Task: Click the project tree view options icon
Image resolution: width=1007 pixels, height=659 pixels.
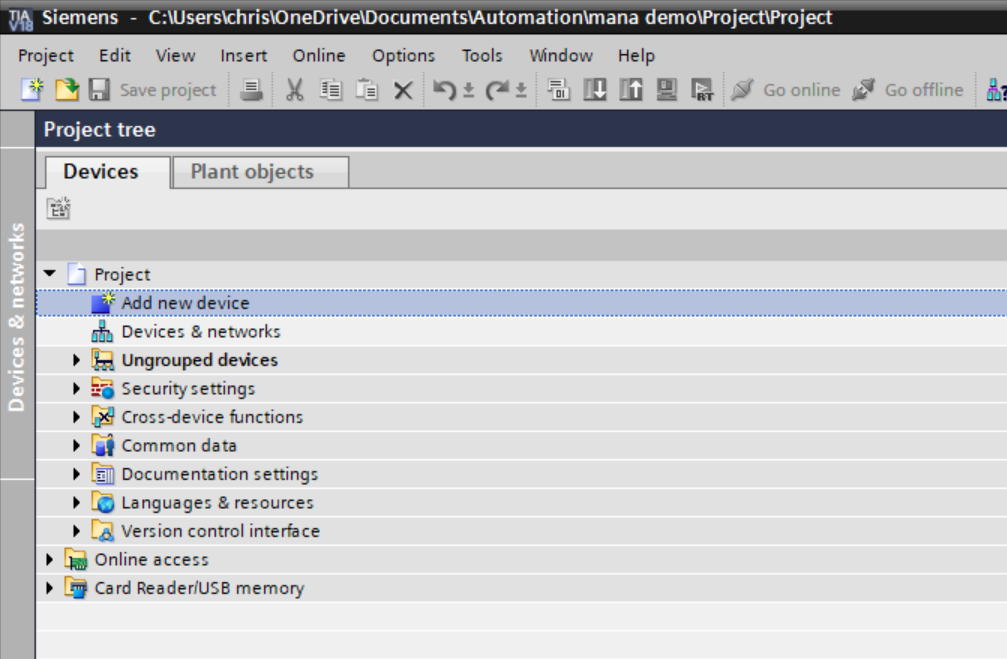Action: (x=58, y=208)
